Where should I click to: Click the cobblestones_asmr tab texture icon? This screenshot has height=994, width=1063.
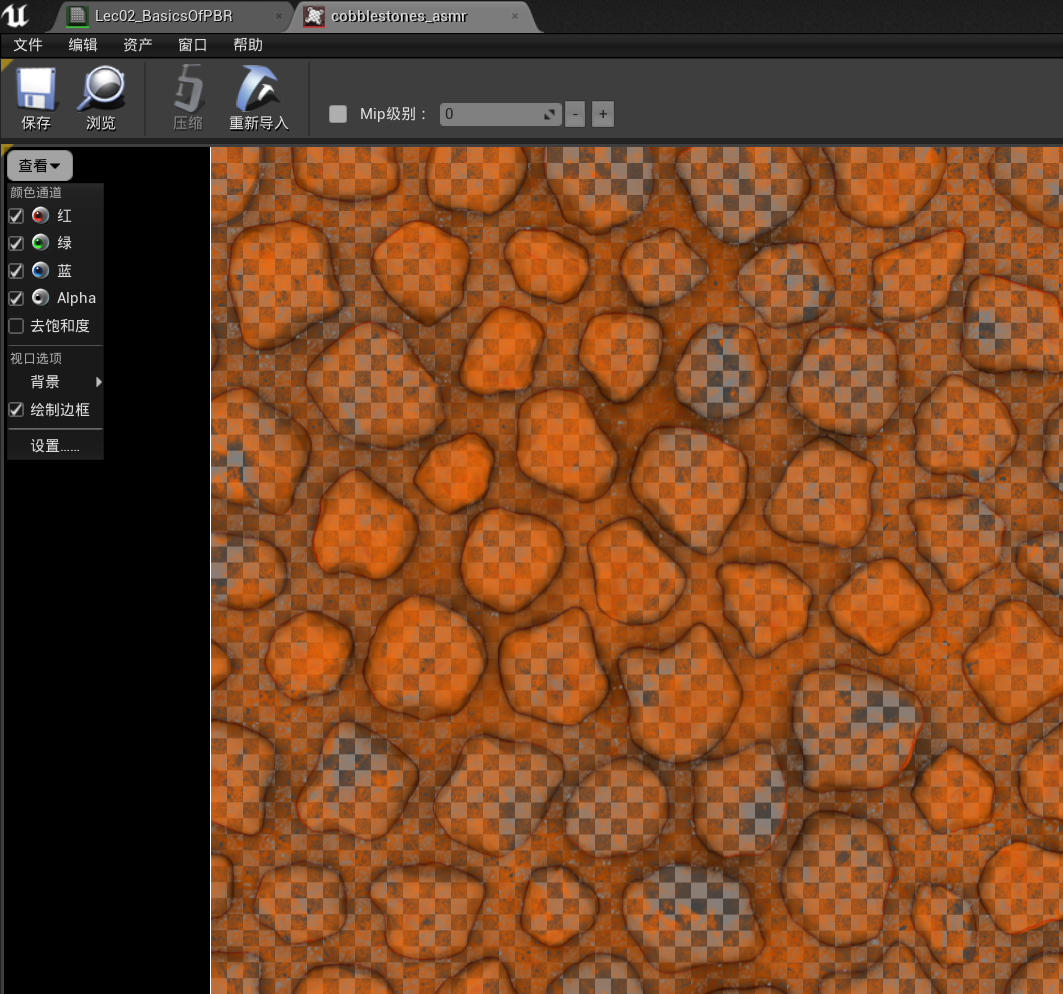(314, 16)
